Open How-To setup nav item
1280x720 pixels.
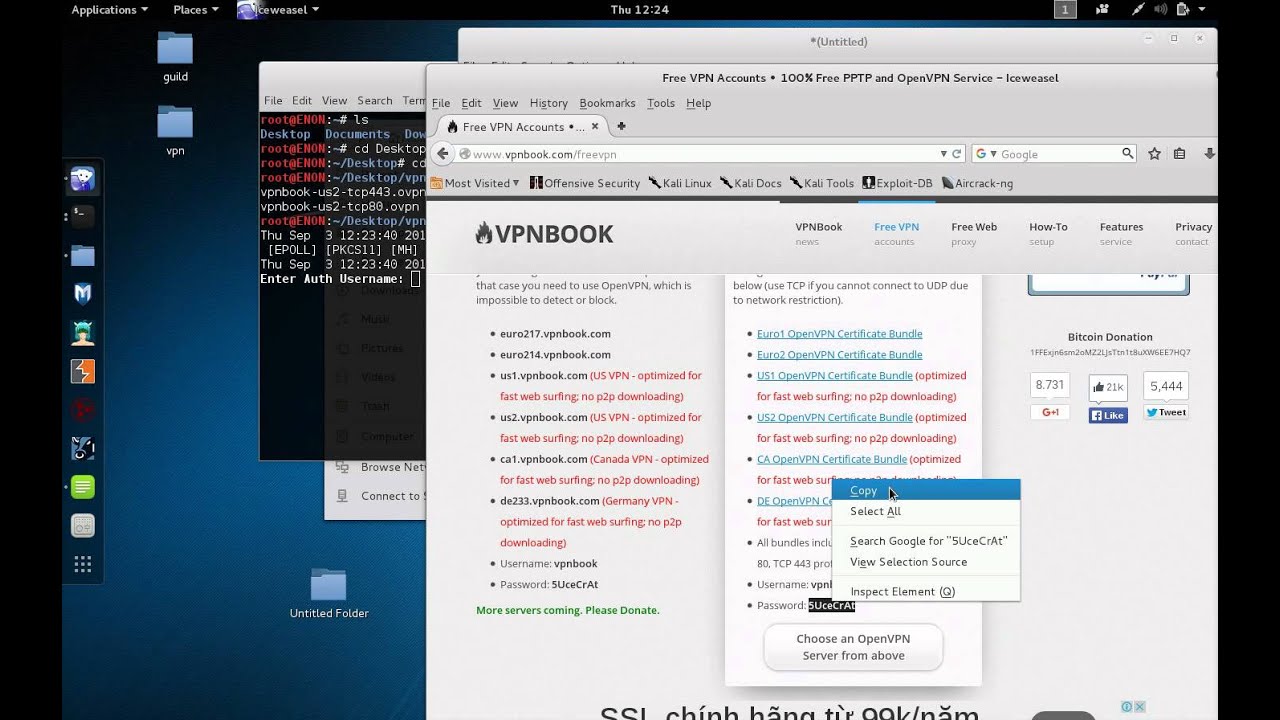(x=1048, y=234)
